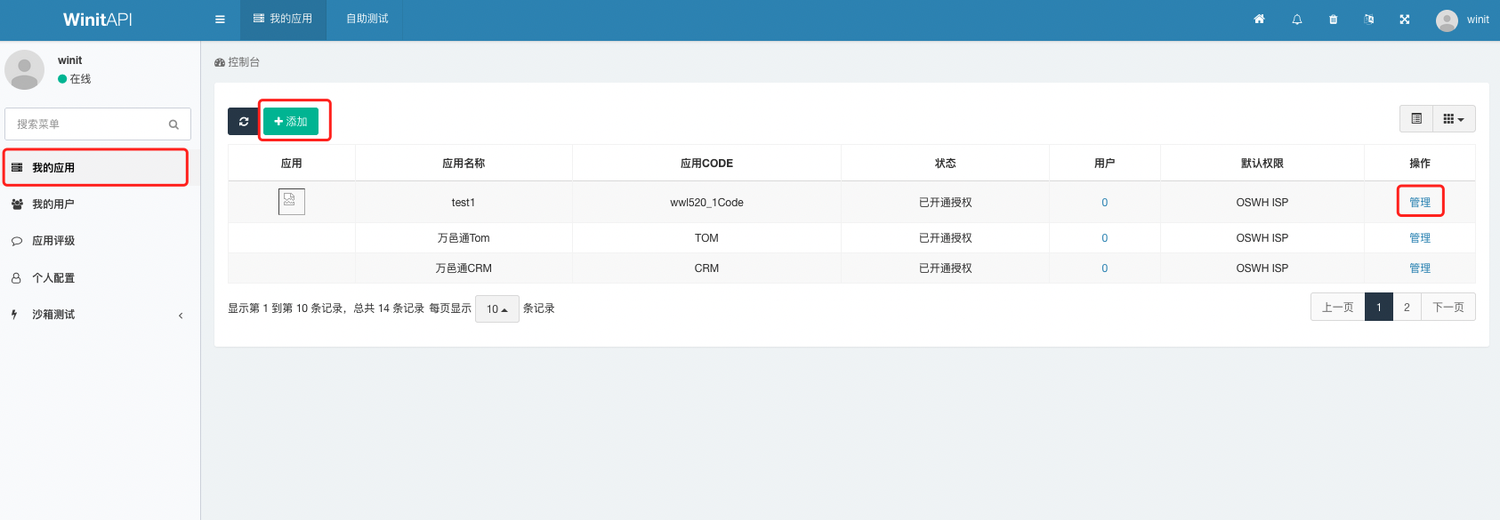The height and width of the screenshot is (520, 1500).
Task: Go to page 2 in pagination
Action: pyautogui.click(x=1406, y=308)
